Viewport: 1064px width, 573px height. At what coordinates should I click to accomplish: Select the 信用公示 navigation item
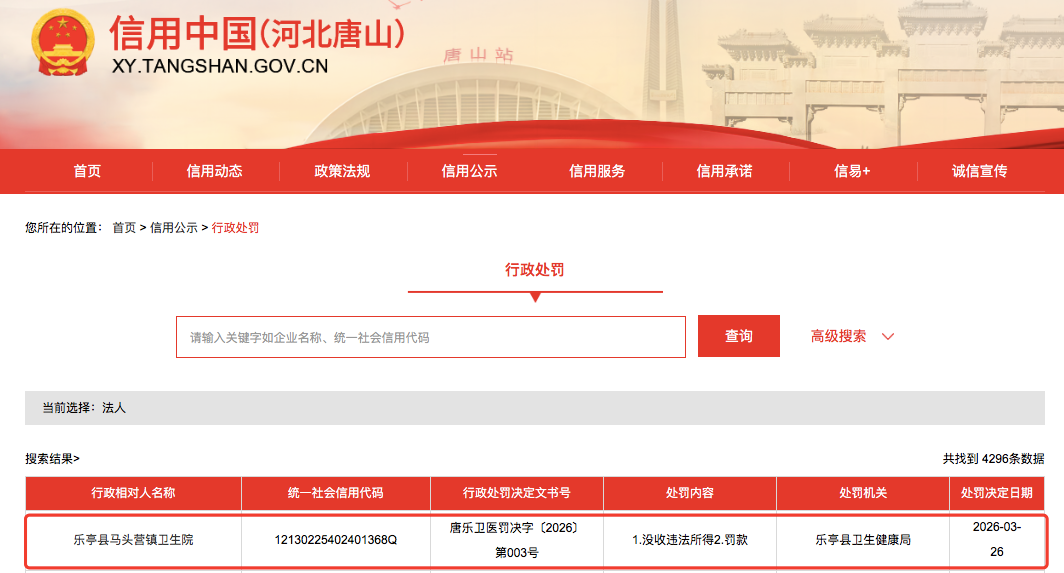(x=469, y=171)
